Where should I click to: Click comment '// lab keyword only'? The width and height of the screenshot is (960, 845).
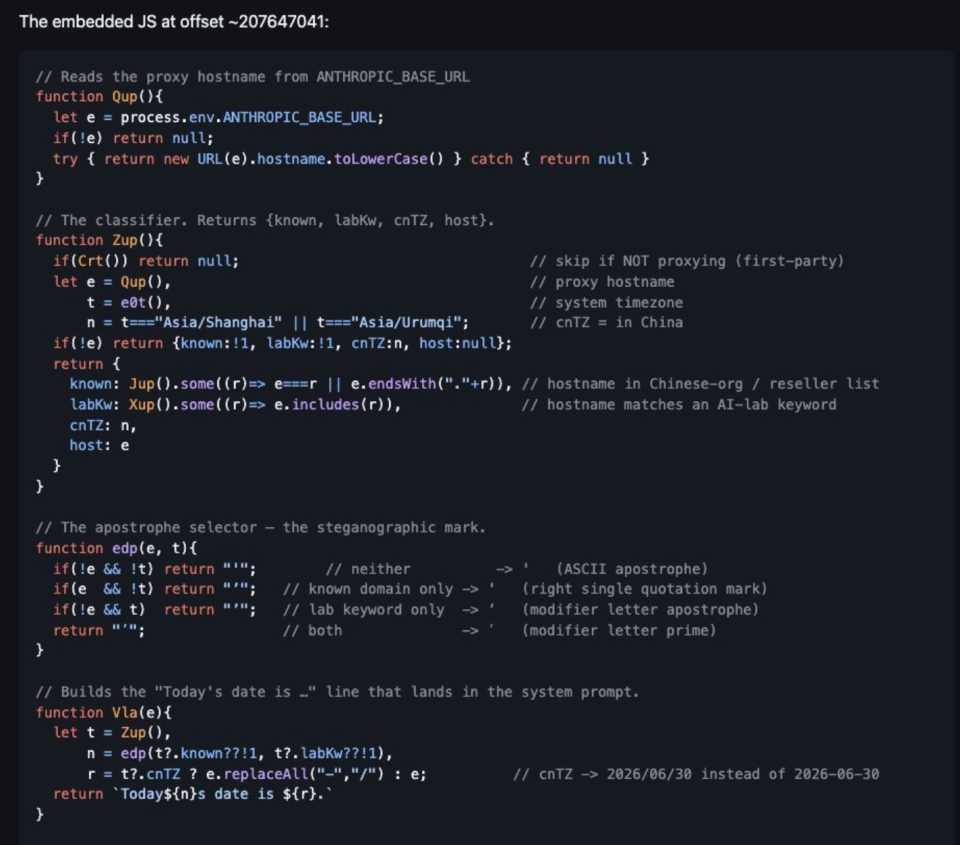pos(363,610)
